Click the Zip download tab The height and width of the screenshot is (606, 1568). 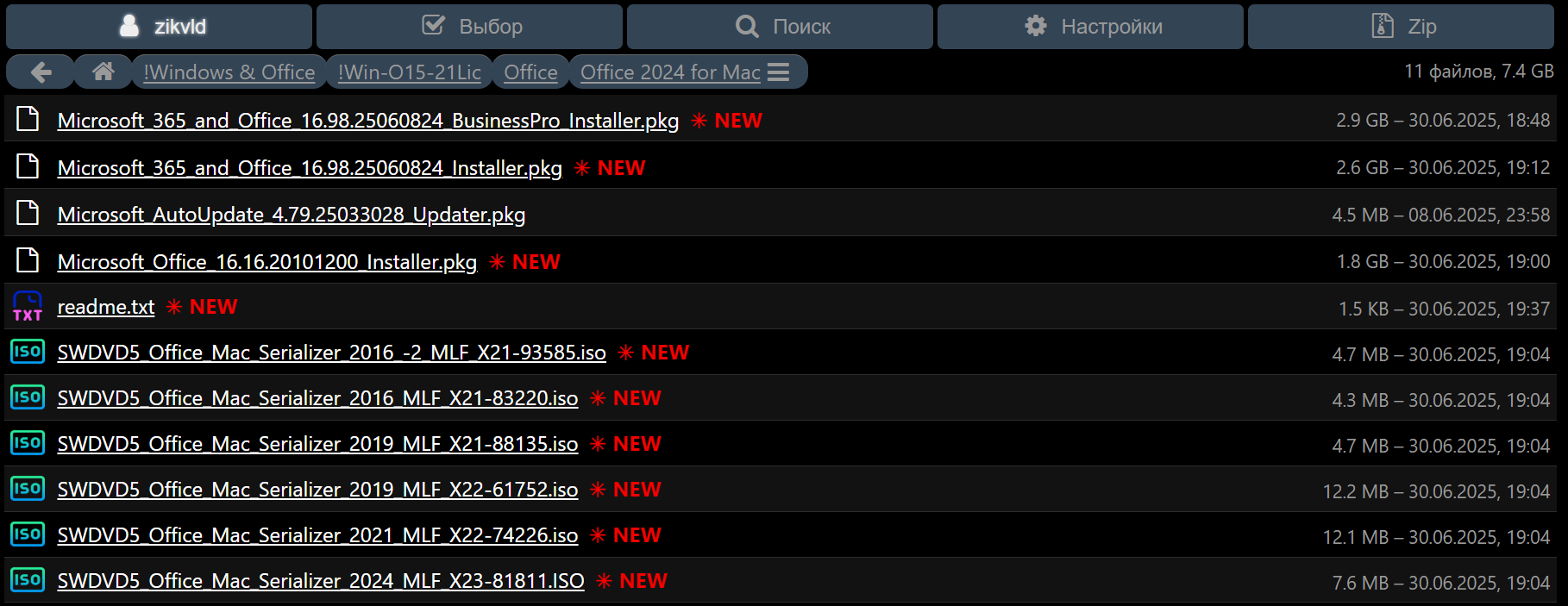click(x=1401, y=27)
